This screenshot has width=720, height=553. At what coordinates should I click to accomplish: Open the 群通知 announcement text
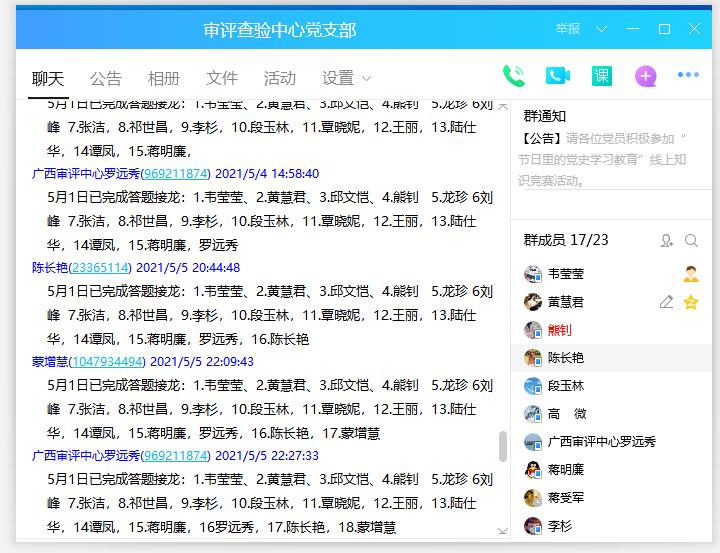coord(602,159)
